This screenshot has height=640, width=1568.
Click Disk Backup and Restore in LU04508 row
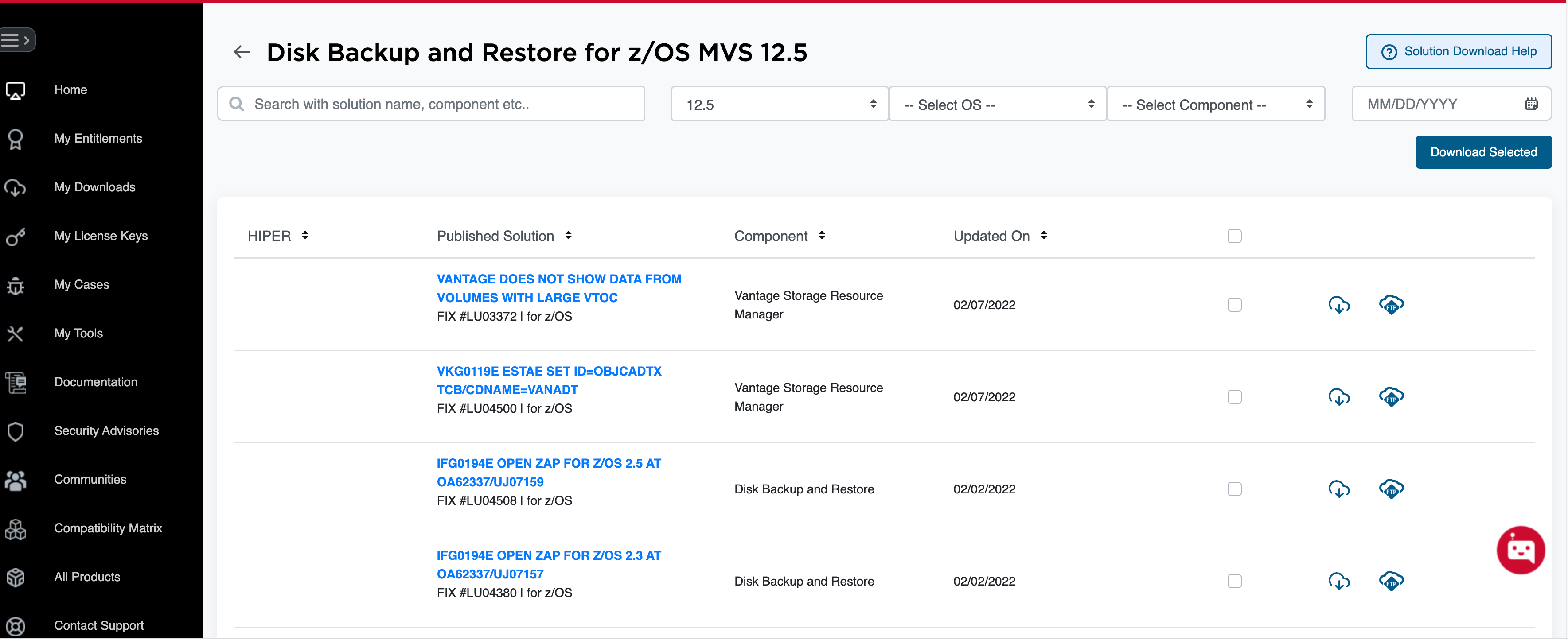pyautogui.click(x=804, y=489)
